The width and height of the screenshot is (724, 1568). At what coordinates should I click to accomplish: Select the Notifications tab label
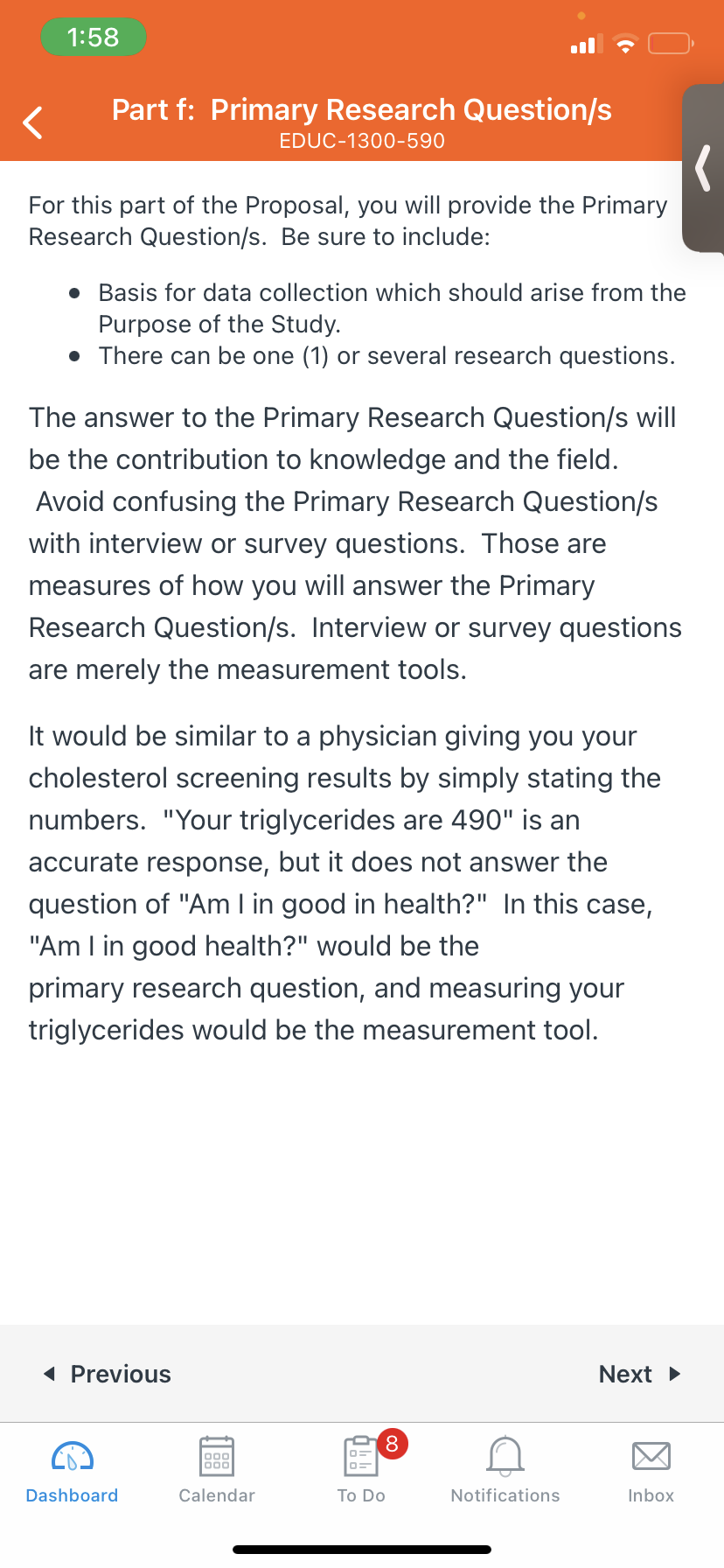tap(505, 1495)
